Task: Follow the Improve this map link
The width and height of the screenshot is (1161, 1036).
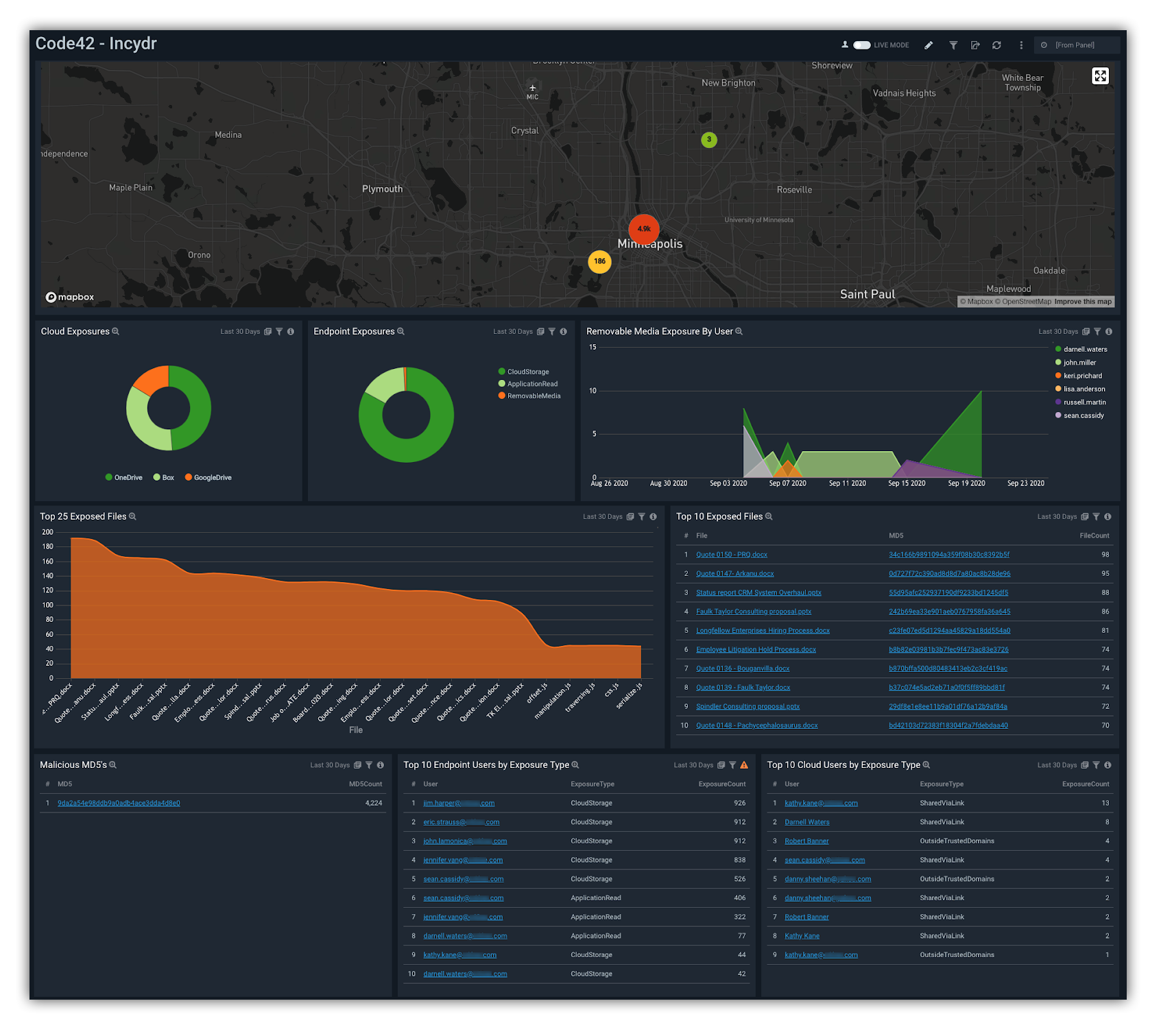Action: 1082,301
